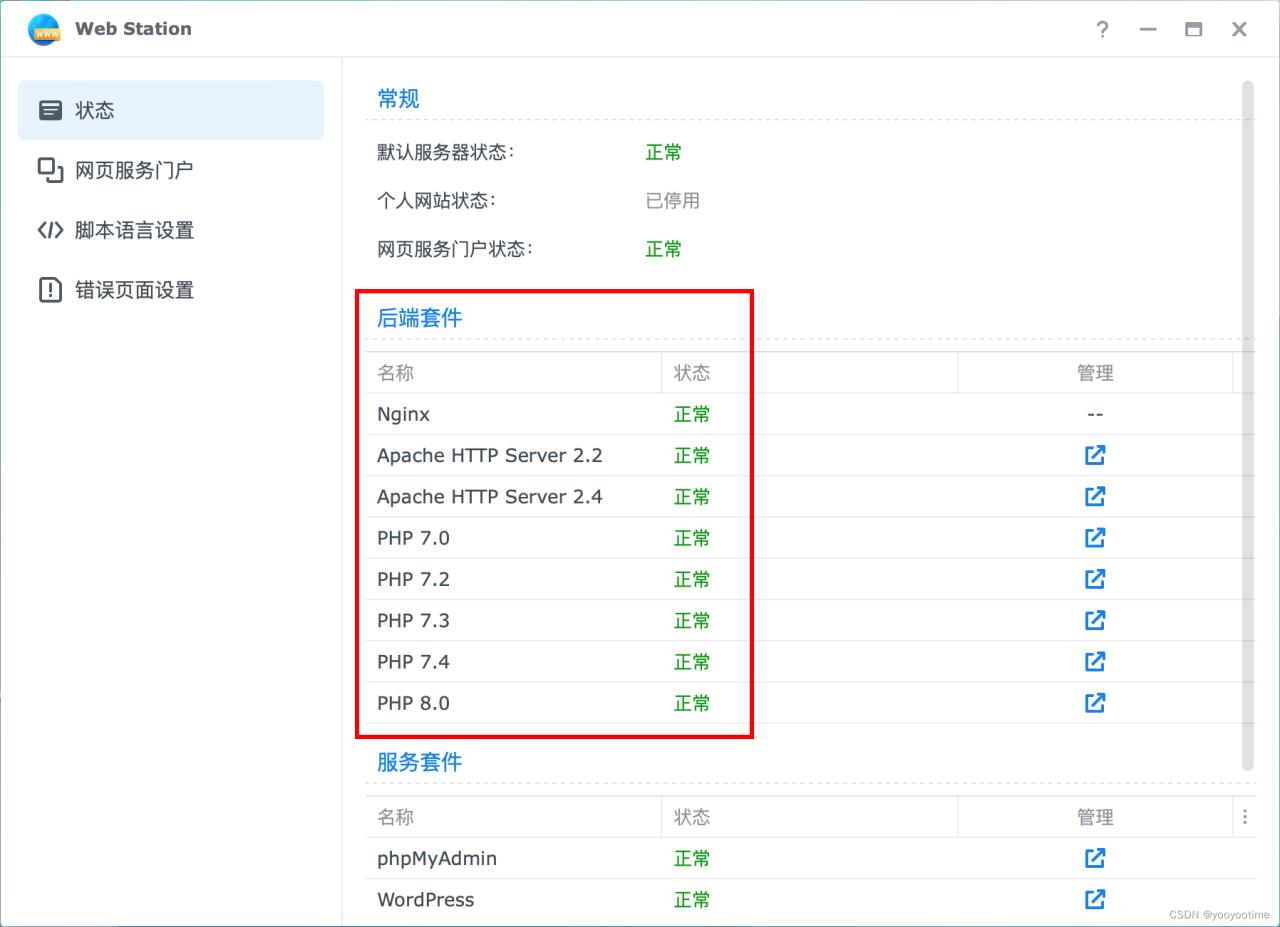Open WordPress management icon
The image size is (1280, 927).
click(x=1094, y=899)
